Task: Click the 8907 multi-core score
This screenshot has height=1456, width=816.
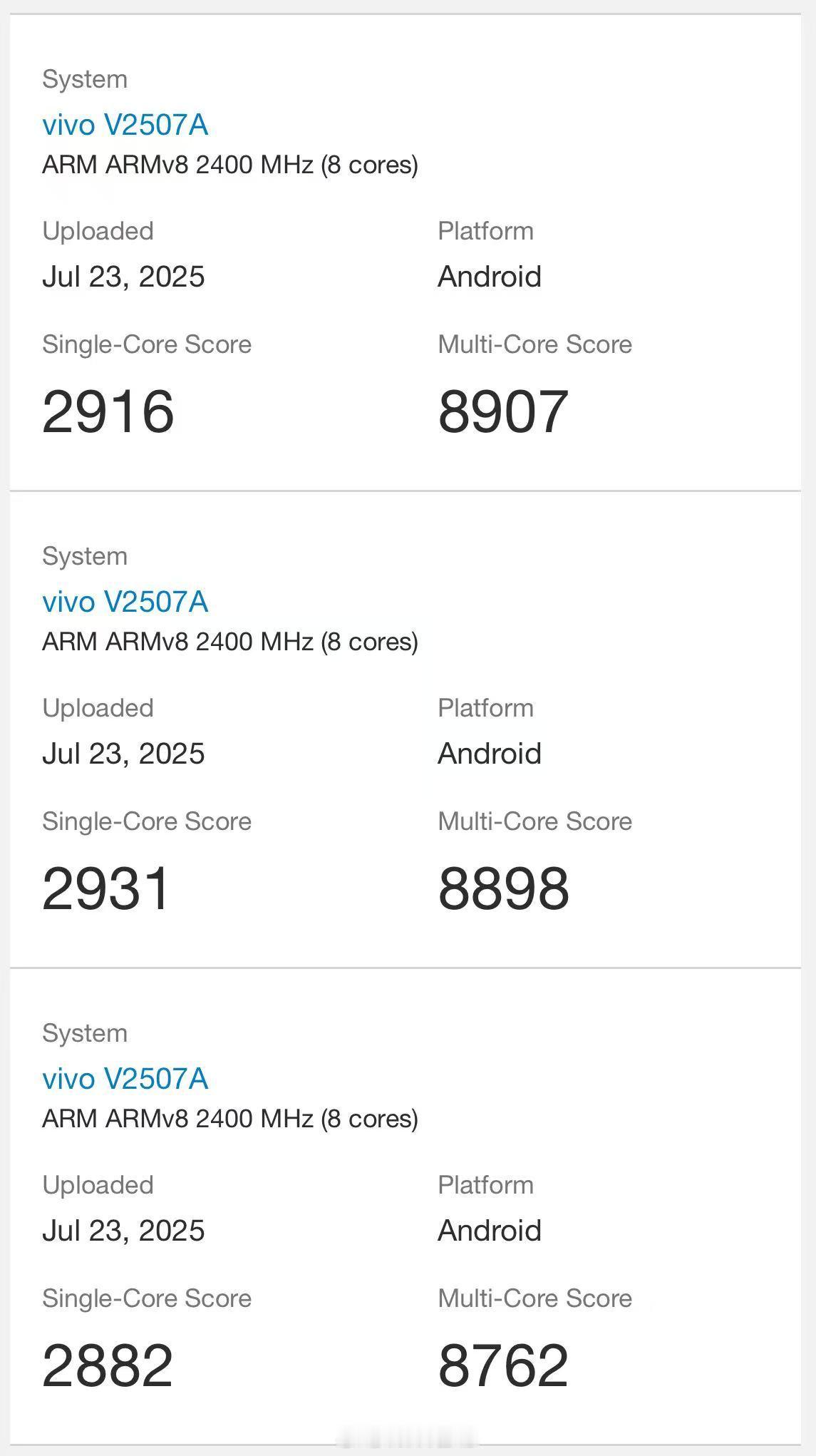Action: (503, 411)
